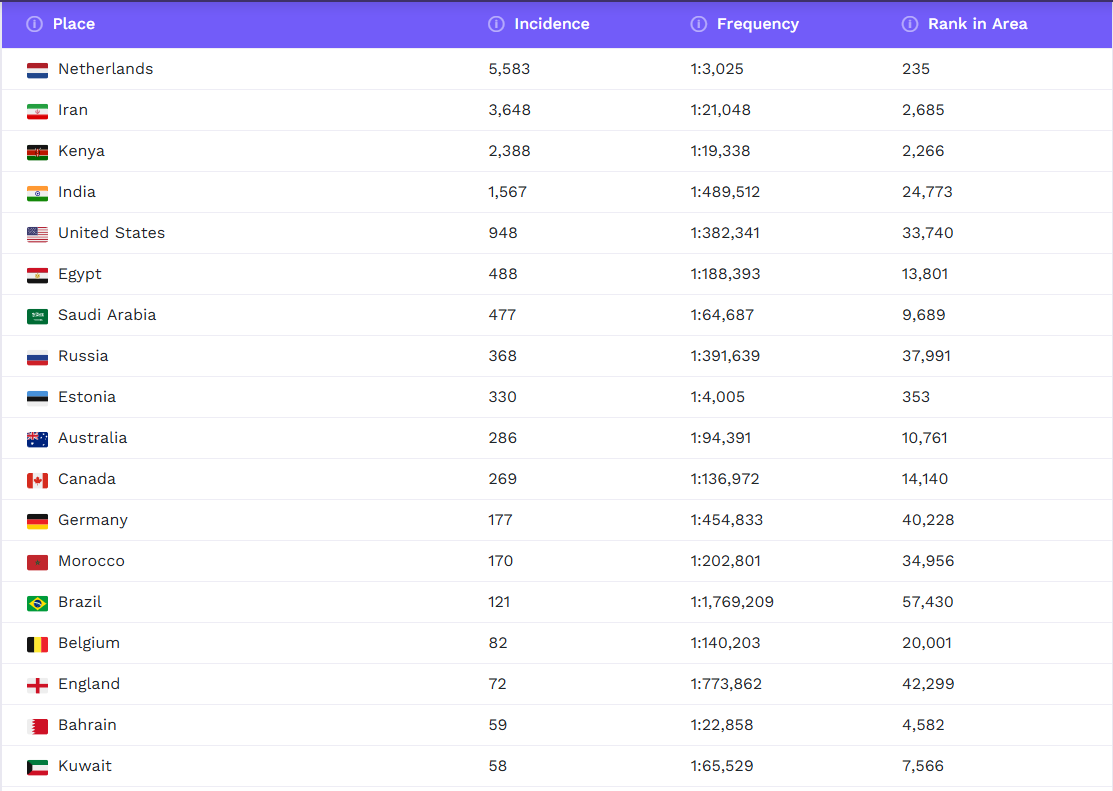Image resolution: width=1113 pixels, height=791 pixels.
Task: Click the Kenya flag icon
Action: coord(37,152)
